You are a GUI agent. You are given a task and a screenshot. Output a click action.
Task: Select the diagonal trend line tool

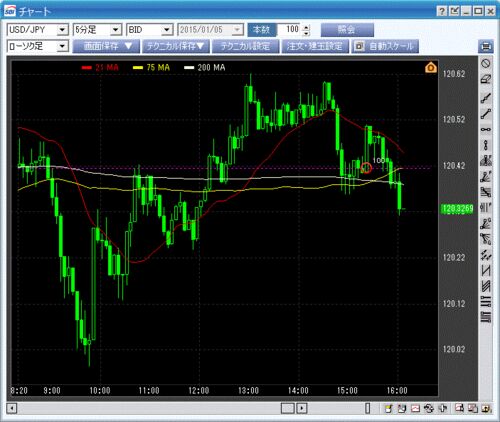tap(486, 114)
